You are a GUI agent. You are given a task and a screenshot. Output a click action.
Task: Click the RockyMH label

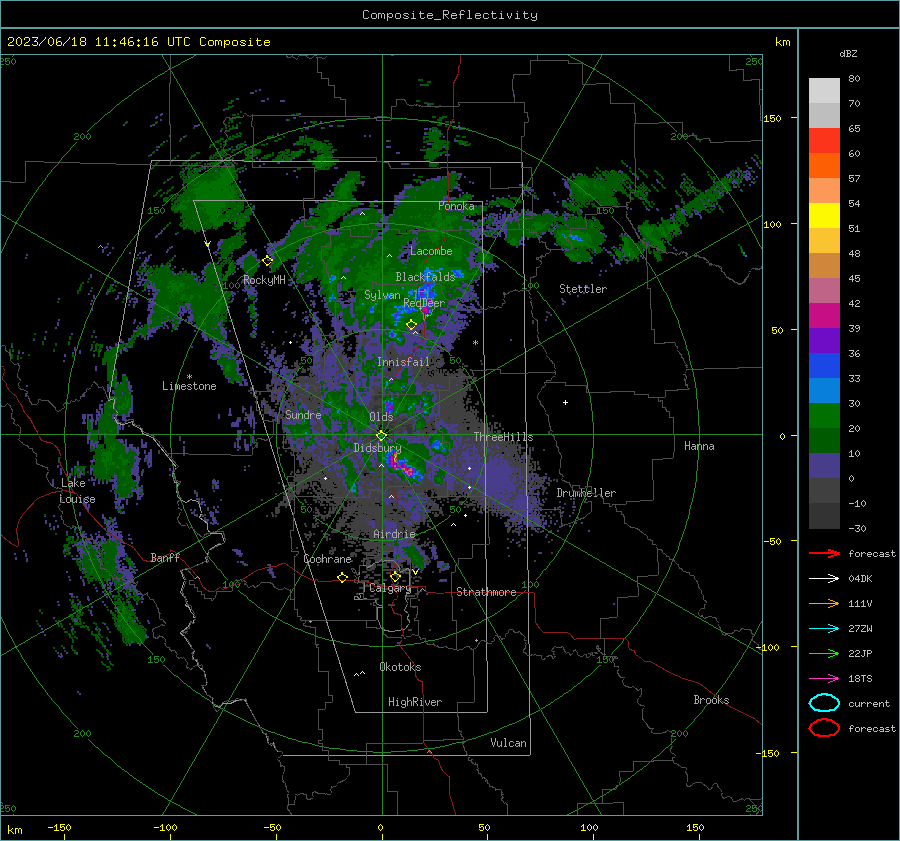(264, 280)
